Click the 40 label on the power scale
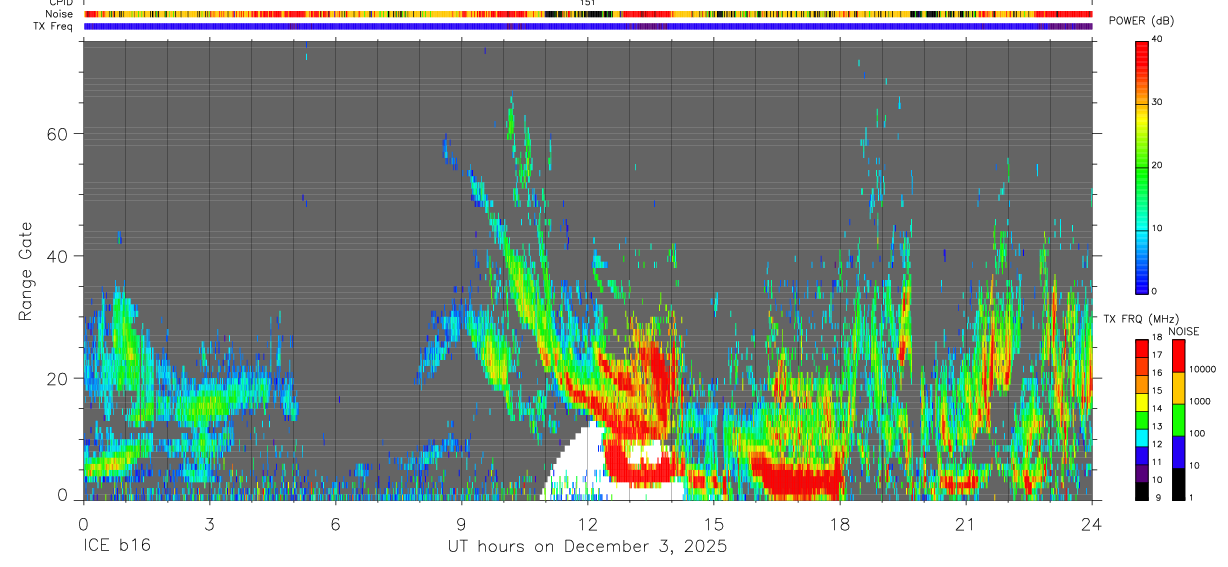1228x567 pixels. [x=1156, y=39]
